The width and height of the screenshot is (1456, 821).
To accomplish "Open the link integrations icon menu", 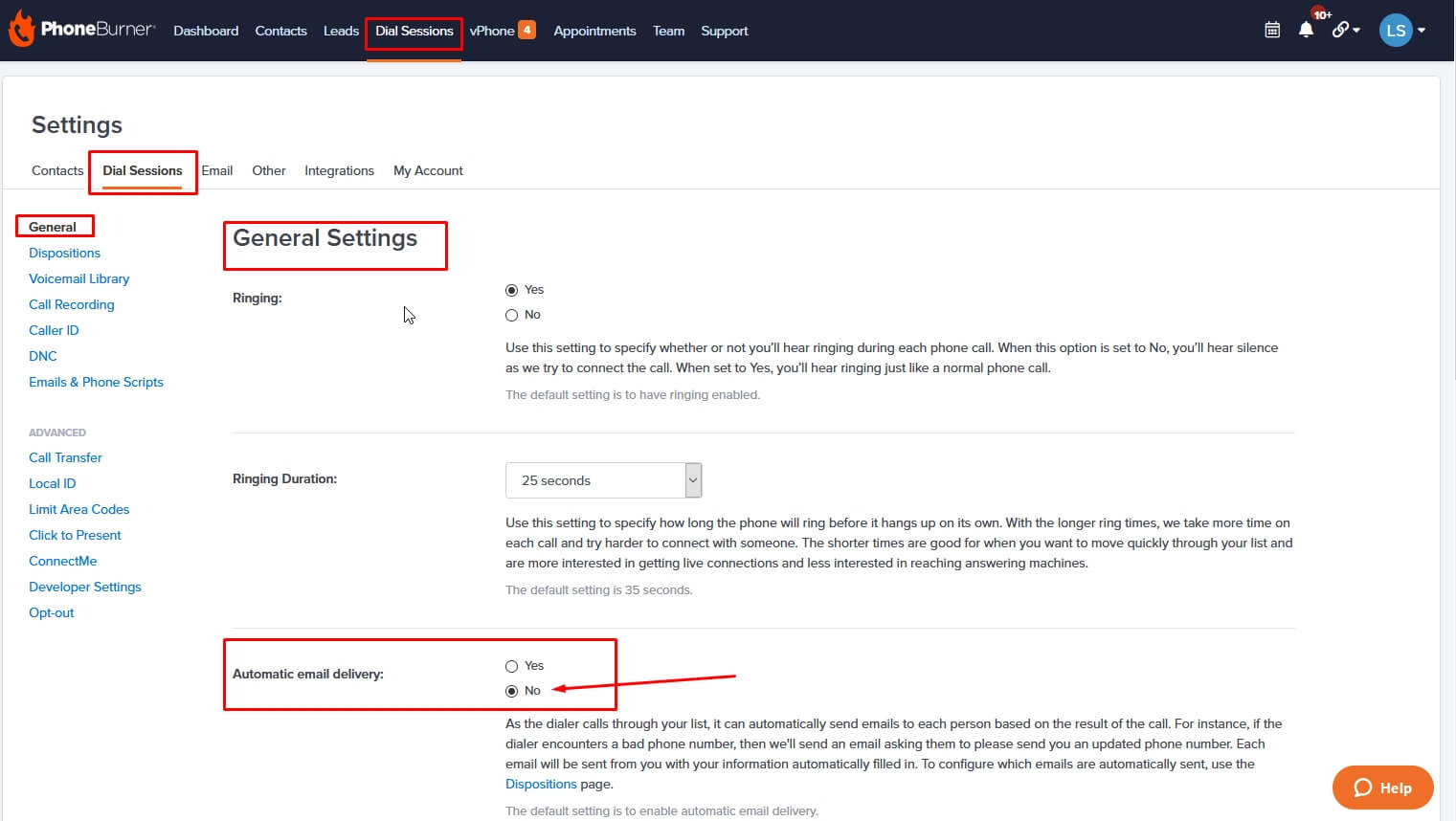I will 1345,30.
